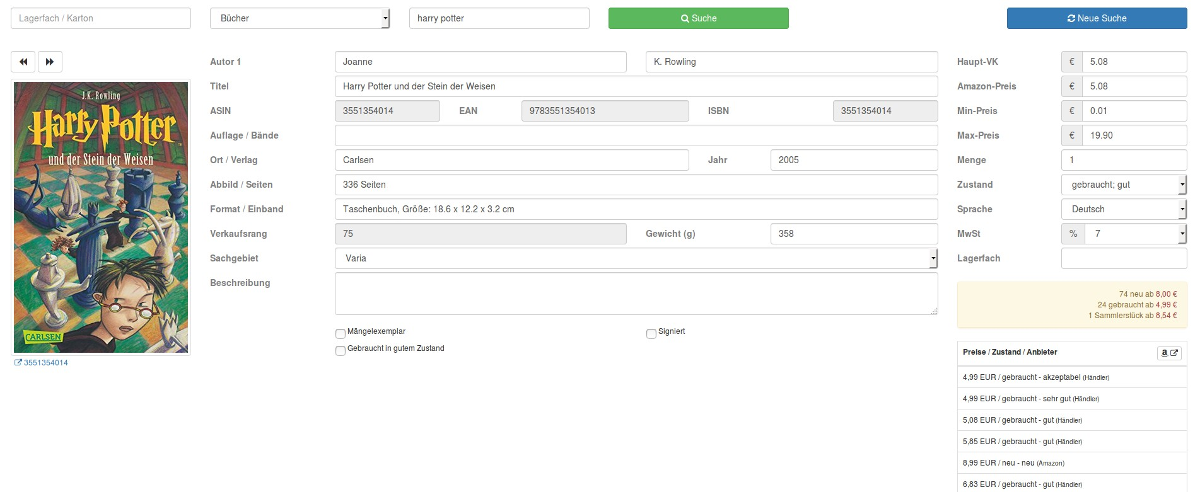1200x492 pixels.
Task: Click the Beschreibung text area
Action: coord(636,294)
